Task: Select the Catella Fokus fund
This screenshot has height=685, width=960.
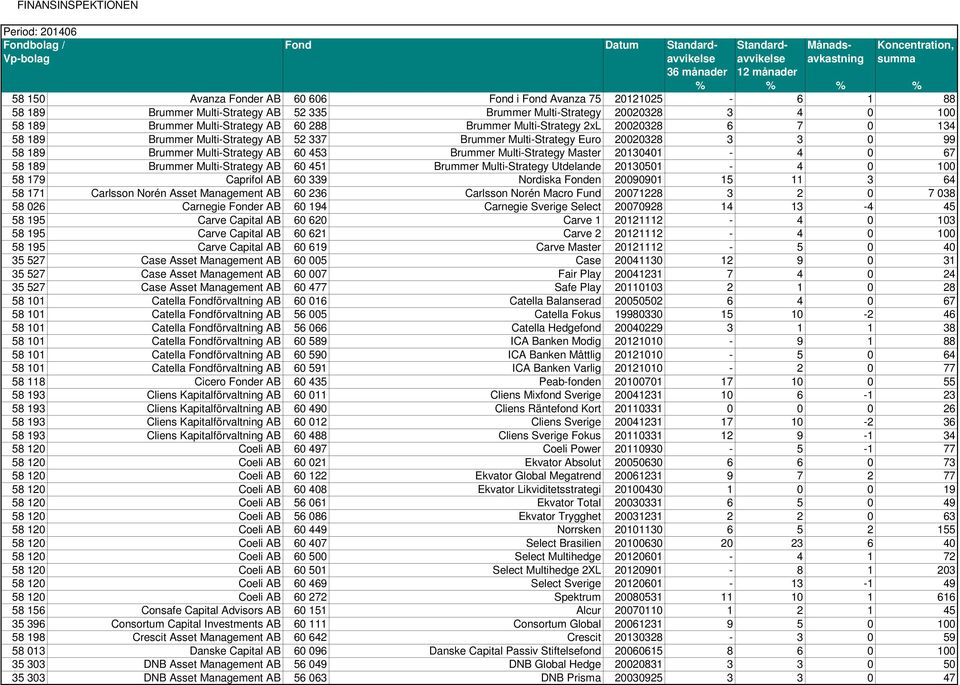Action: pos(568,315)
